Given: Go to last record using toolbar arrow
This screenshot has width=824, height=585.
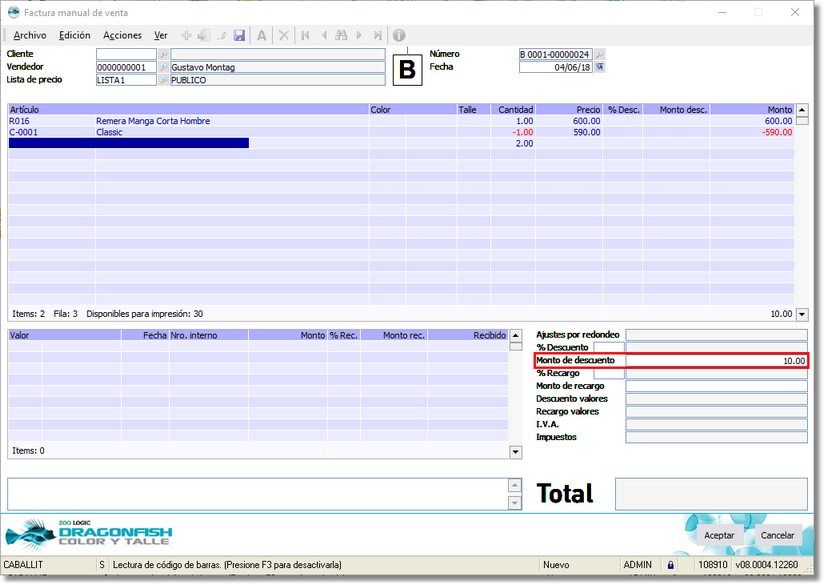Looking at the screenshot, I should pos(376,35).
